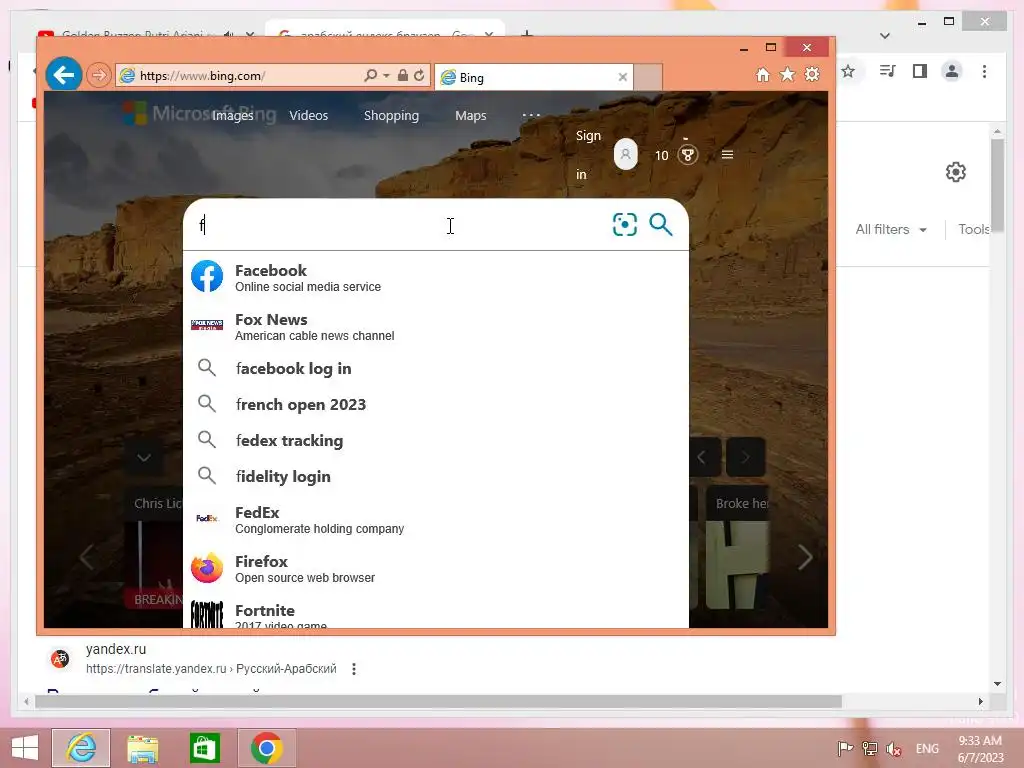This screenshot has width=1024, height=768.
Task: Choose the facebook log in suggestion
Action: (436, 368)
